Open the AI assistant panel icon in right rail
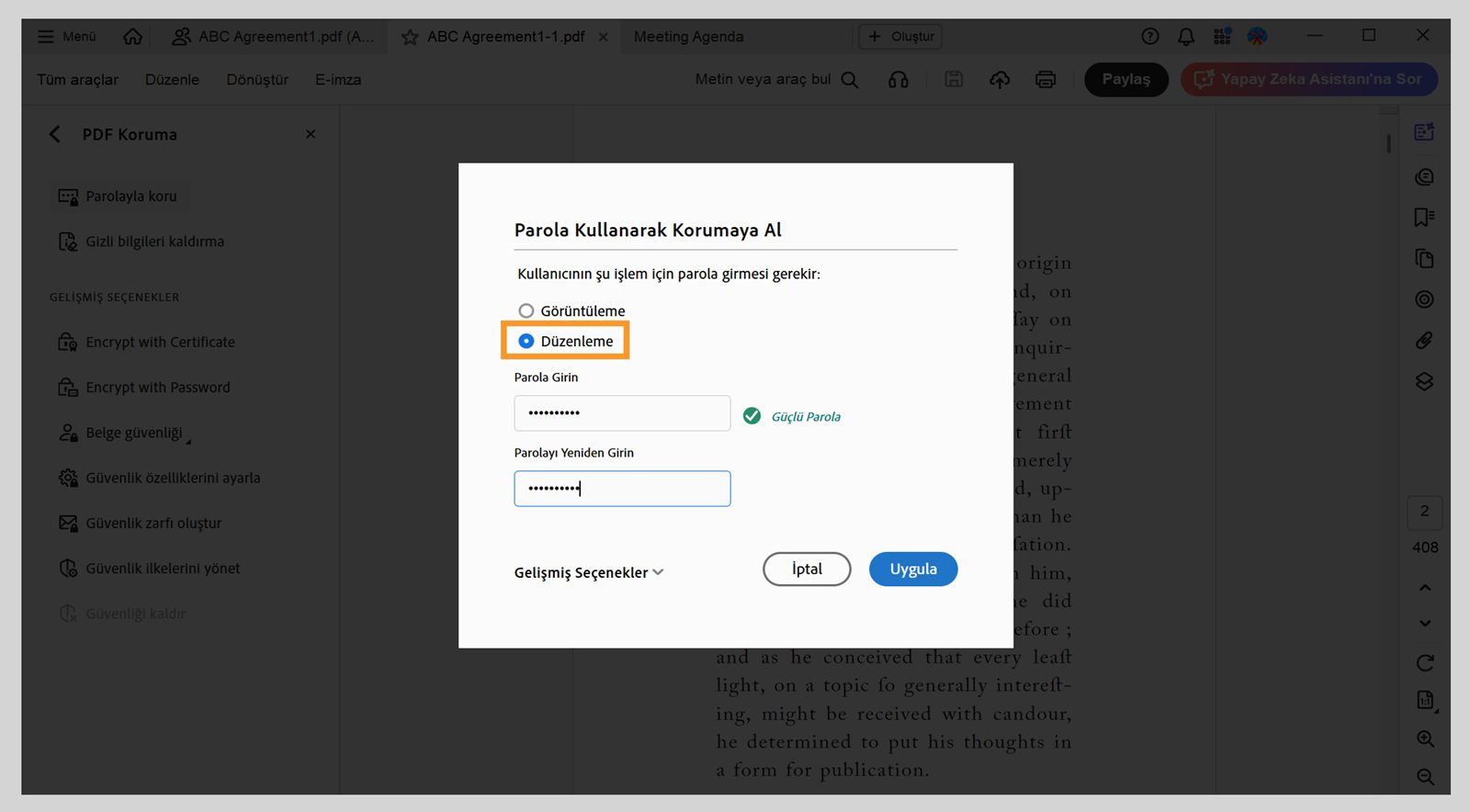This screenshot has width=1470, height=812. [1425, 132]
